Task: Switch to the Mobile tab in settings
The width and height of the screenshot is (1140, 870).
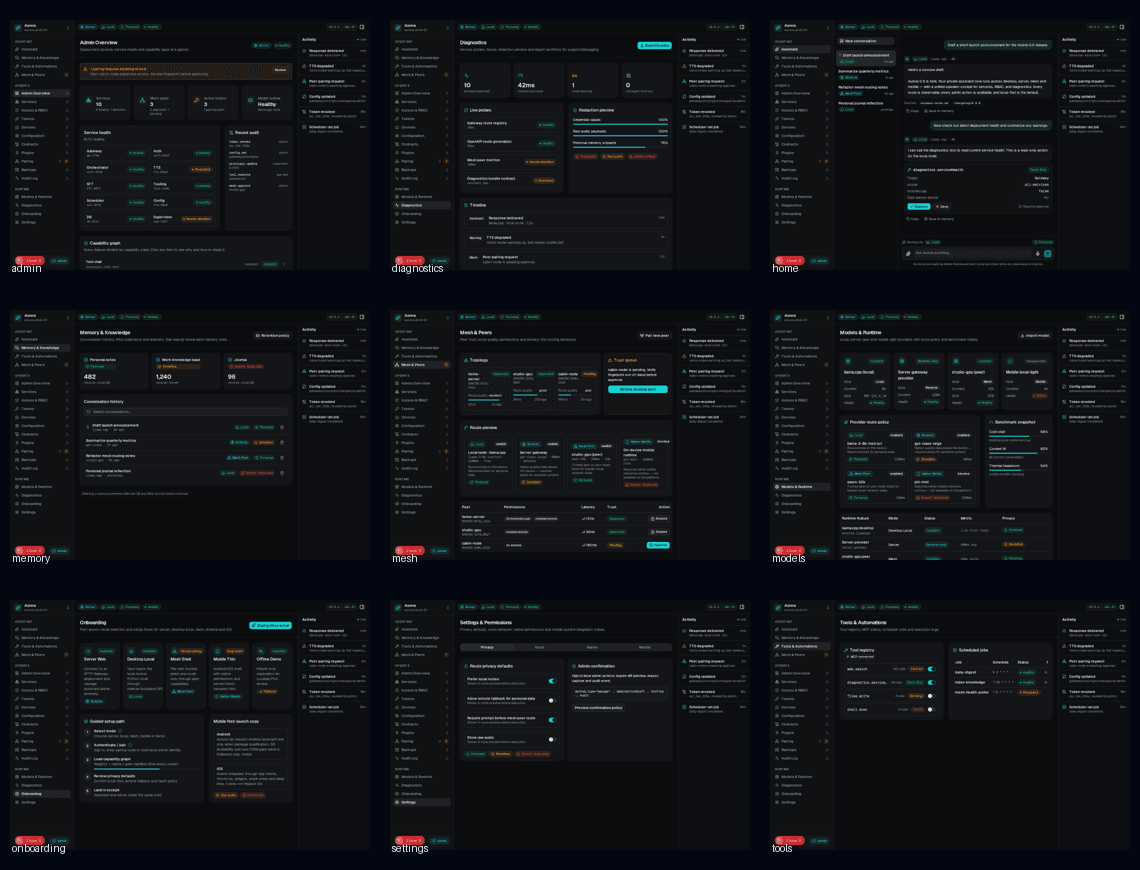Action: tap(644, 647)
